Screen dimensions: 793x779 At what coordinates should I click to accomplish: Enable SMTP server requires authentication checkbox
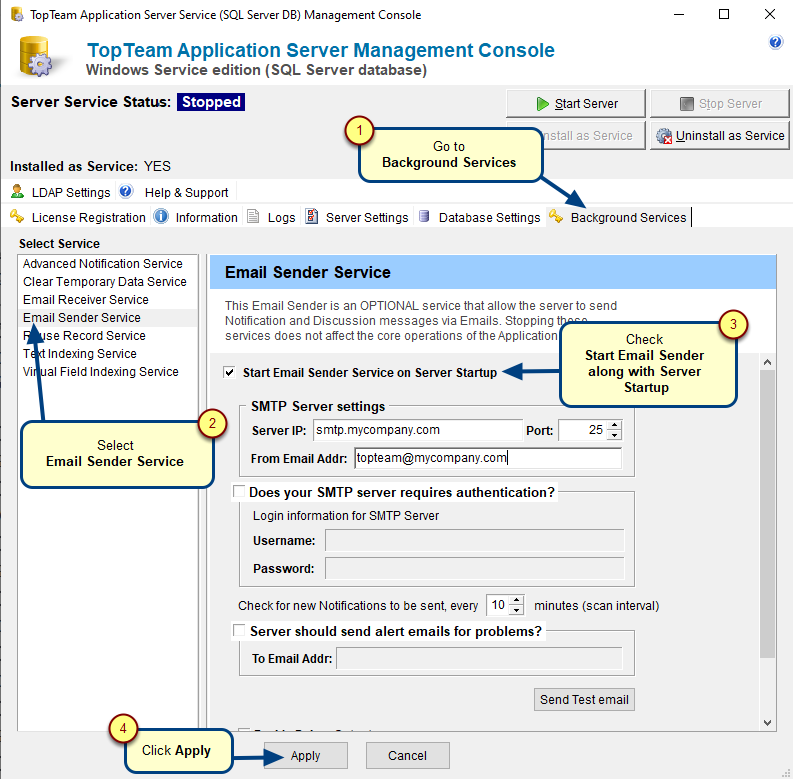(x=239, y=491)
